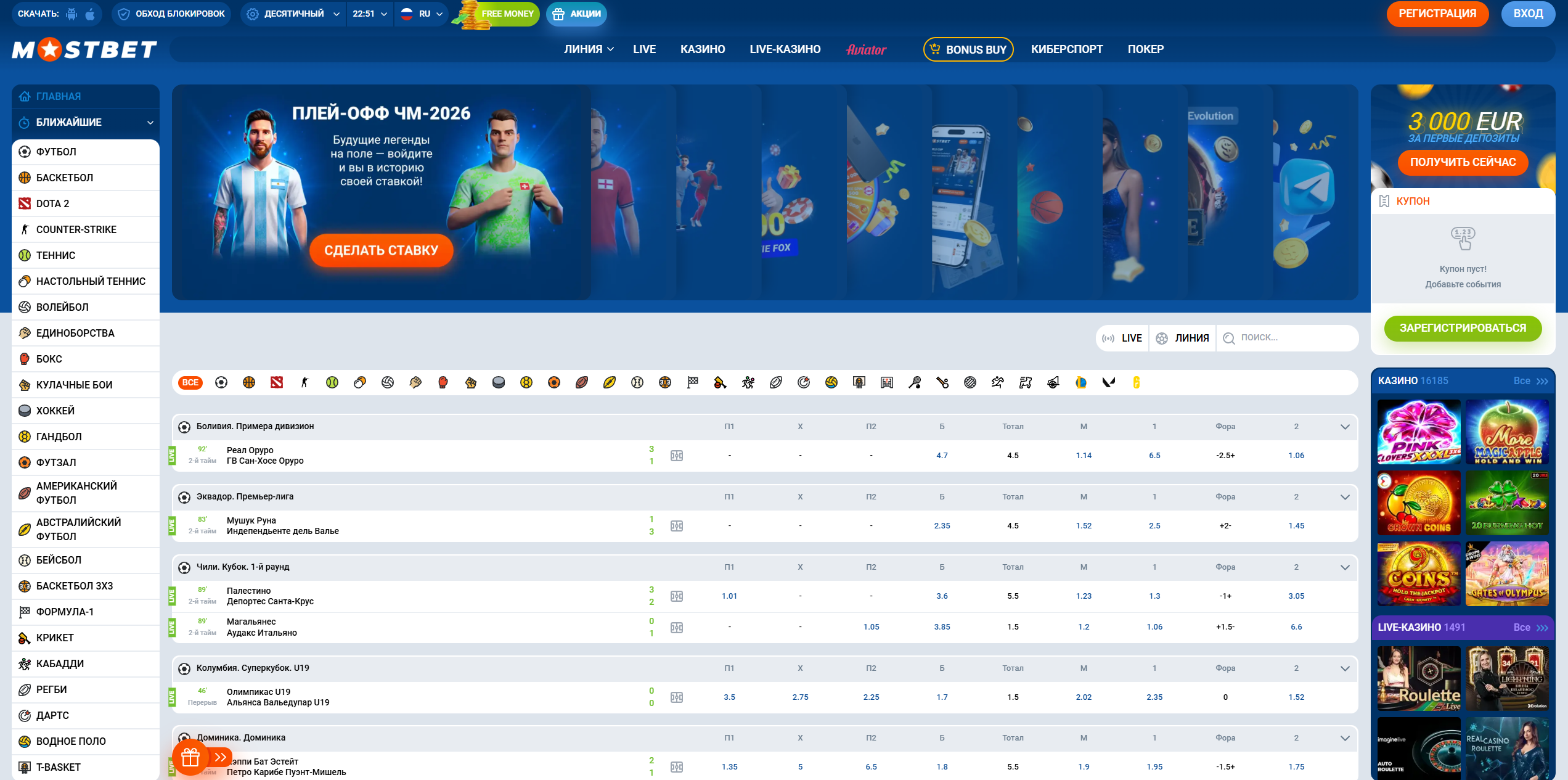1568x780 pixels.
Task: View all casino games via Все link
Action: point(1530,381)
